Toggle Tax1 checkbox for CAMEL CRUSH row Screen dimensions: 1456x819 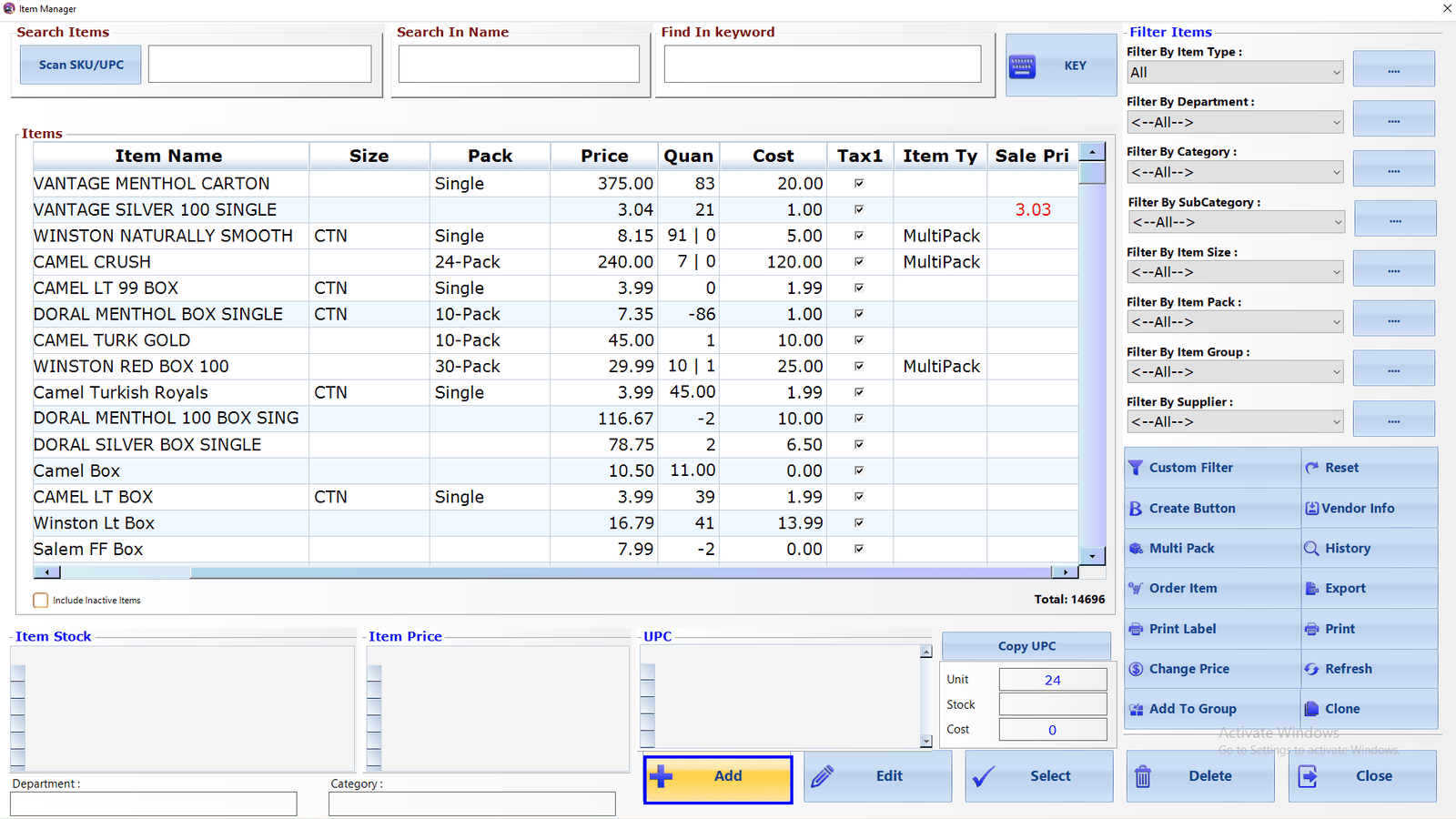[859, 262]
